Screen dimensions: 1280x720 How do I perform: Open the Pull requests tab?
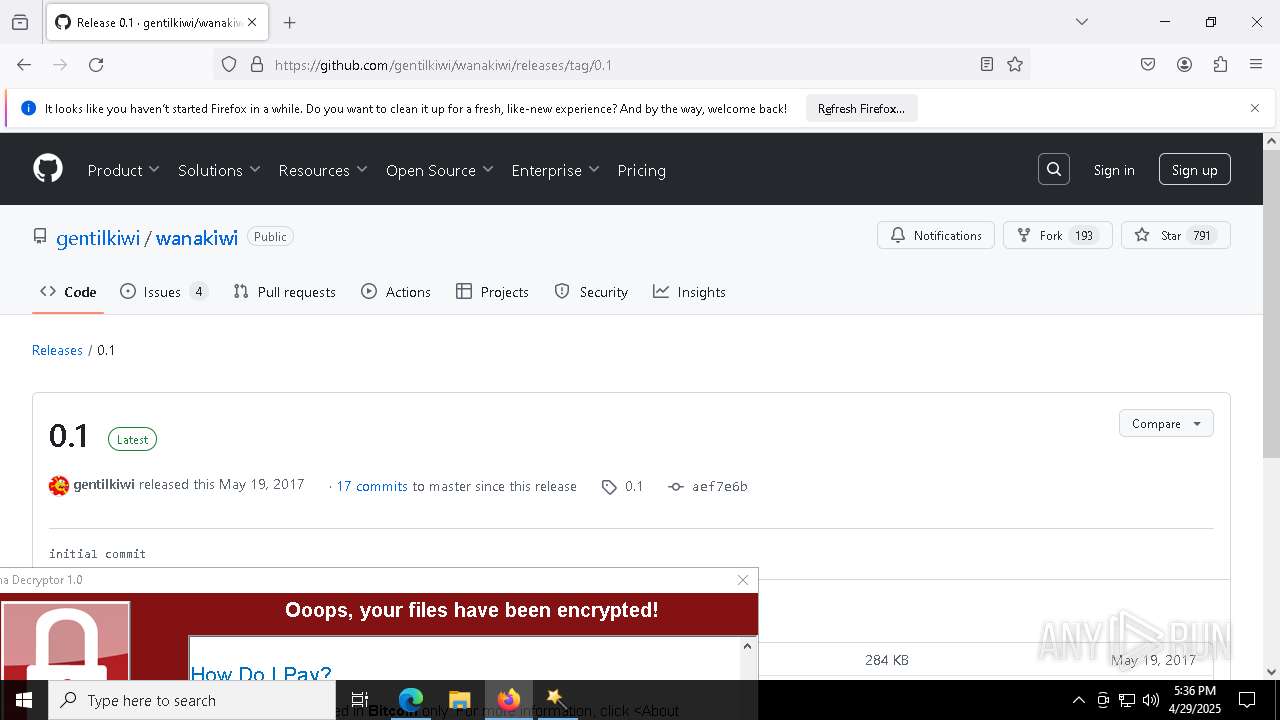(284, 292)
